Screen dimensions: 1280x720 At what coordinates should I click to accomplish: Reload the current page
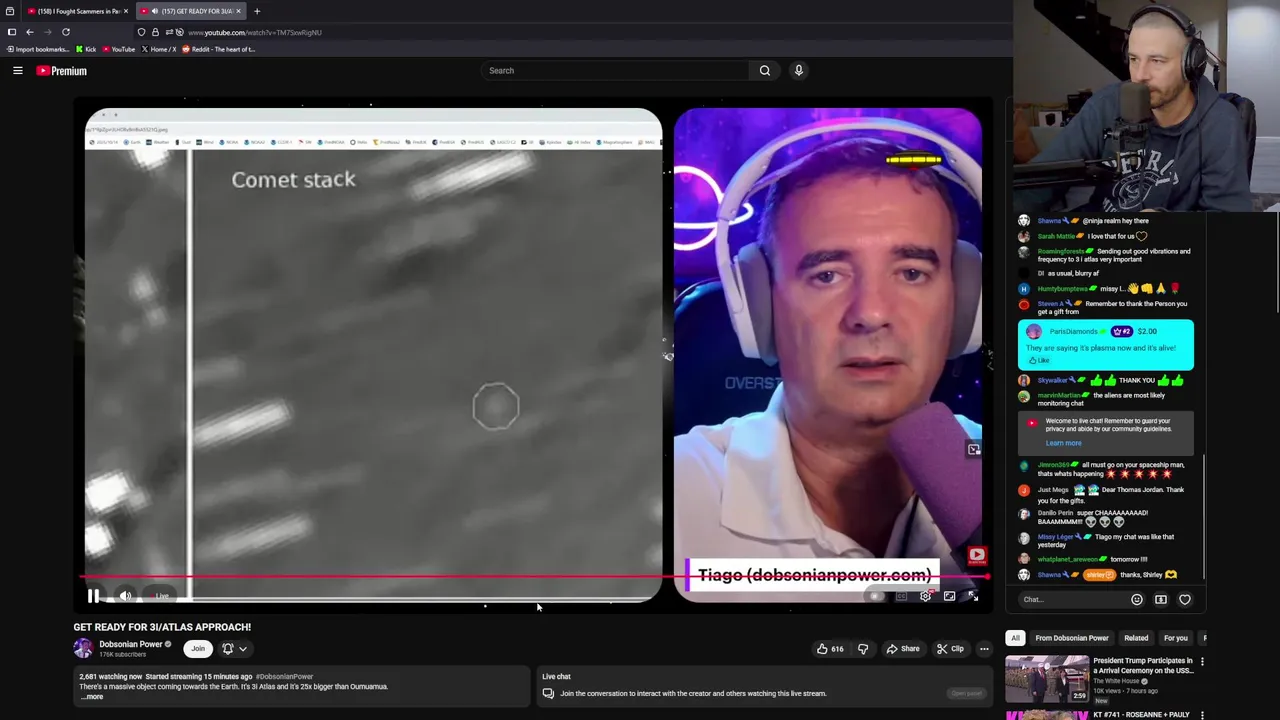66,32
